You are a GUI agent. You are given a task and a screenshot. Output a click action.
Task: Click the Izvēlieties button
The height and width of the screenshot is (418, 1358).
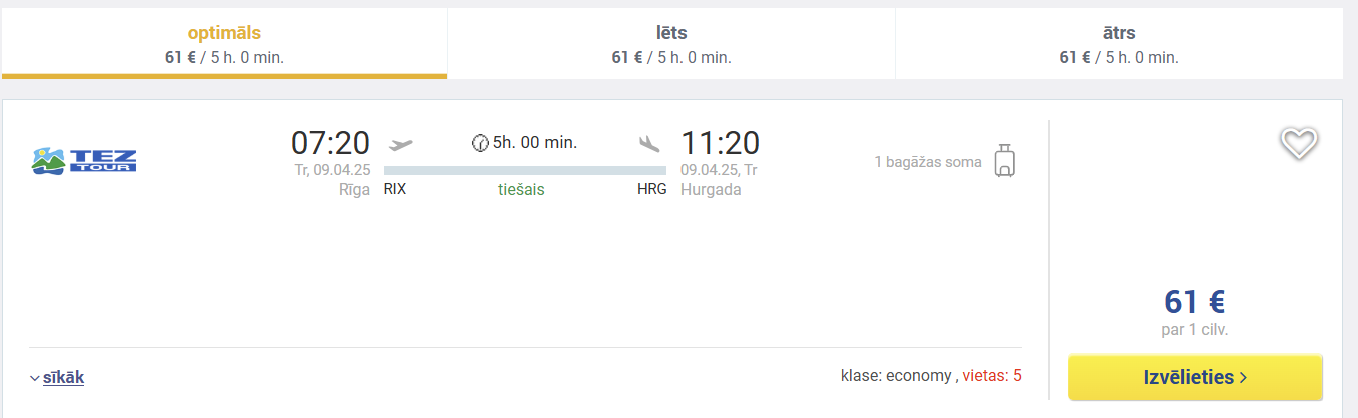point(1195,377)
